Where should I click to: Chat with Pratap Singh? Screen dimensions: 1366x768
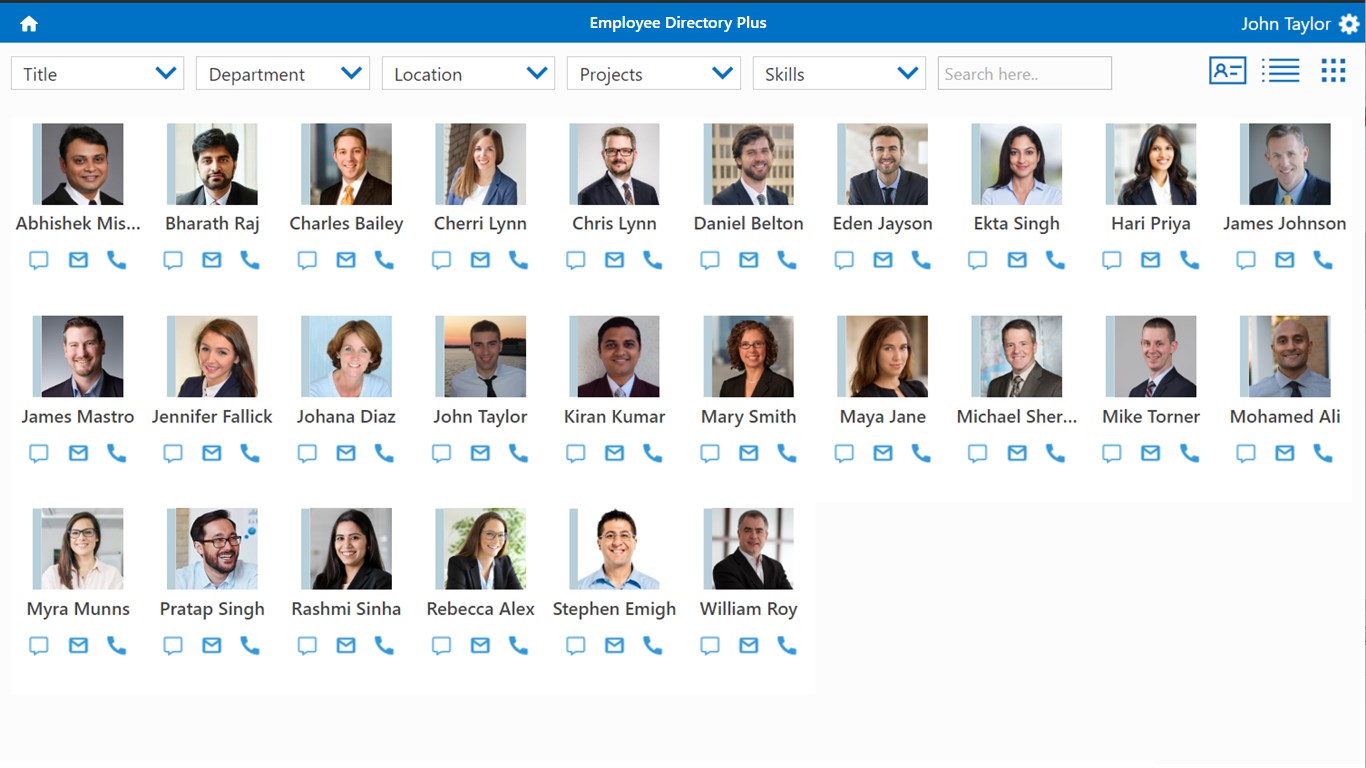point(173,646)
